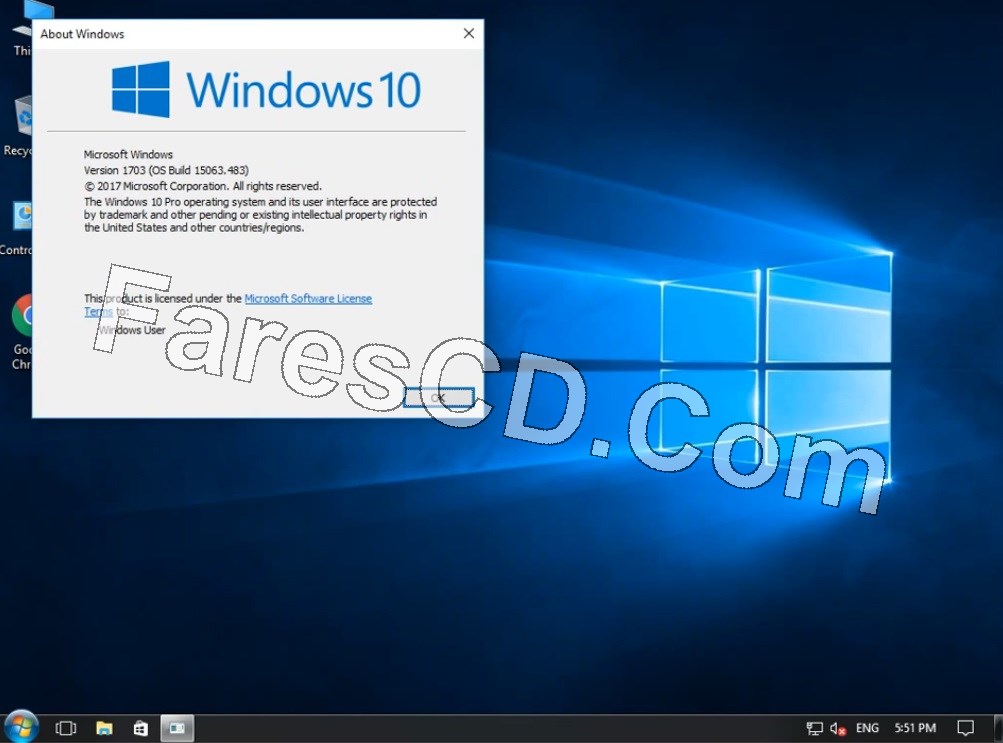Confirm the About Windows dialog with OK
Viewport: 1003px width, 743px height.
point(439,398)
